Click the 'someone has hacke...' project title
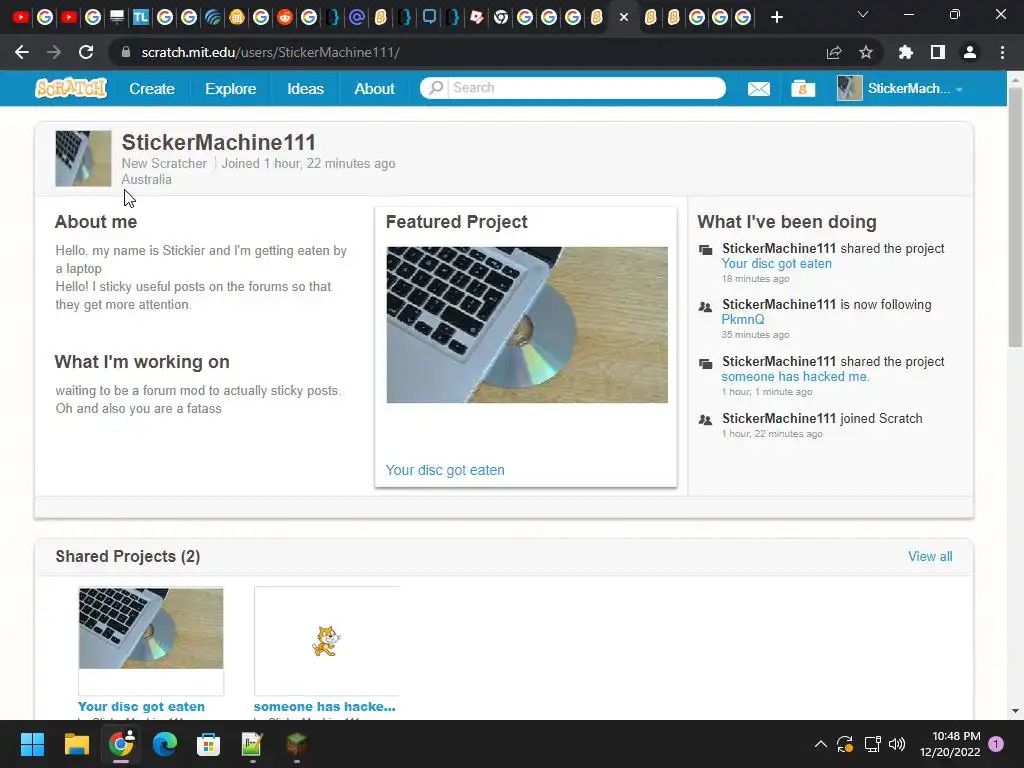The image size is (1024, 768). (325, 707)
